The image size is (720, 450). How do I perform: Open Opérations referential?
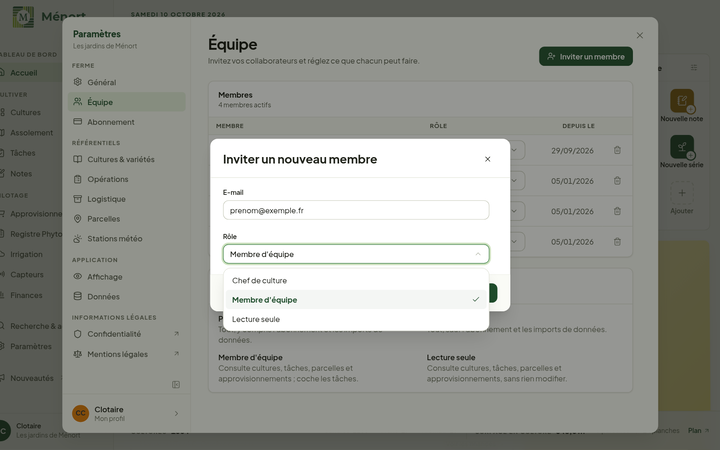127,179
